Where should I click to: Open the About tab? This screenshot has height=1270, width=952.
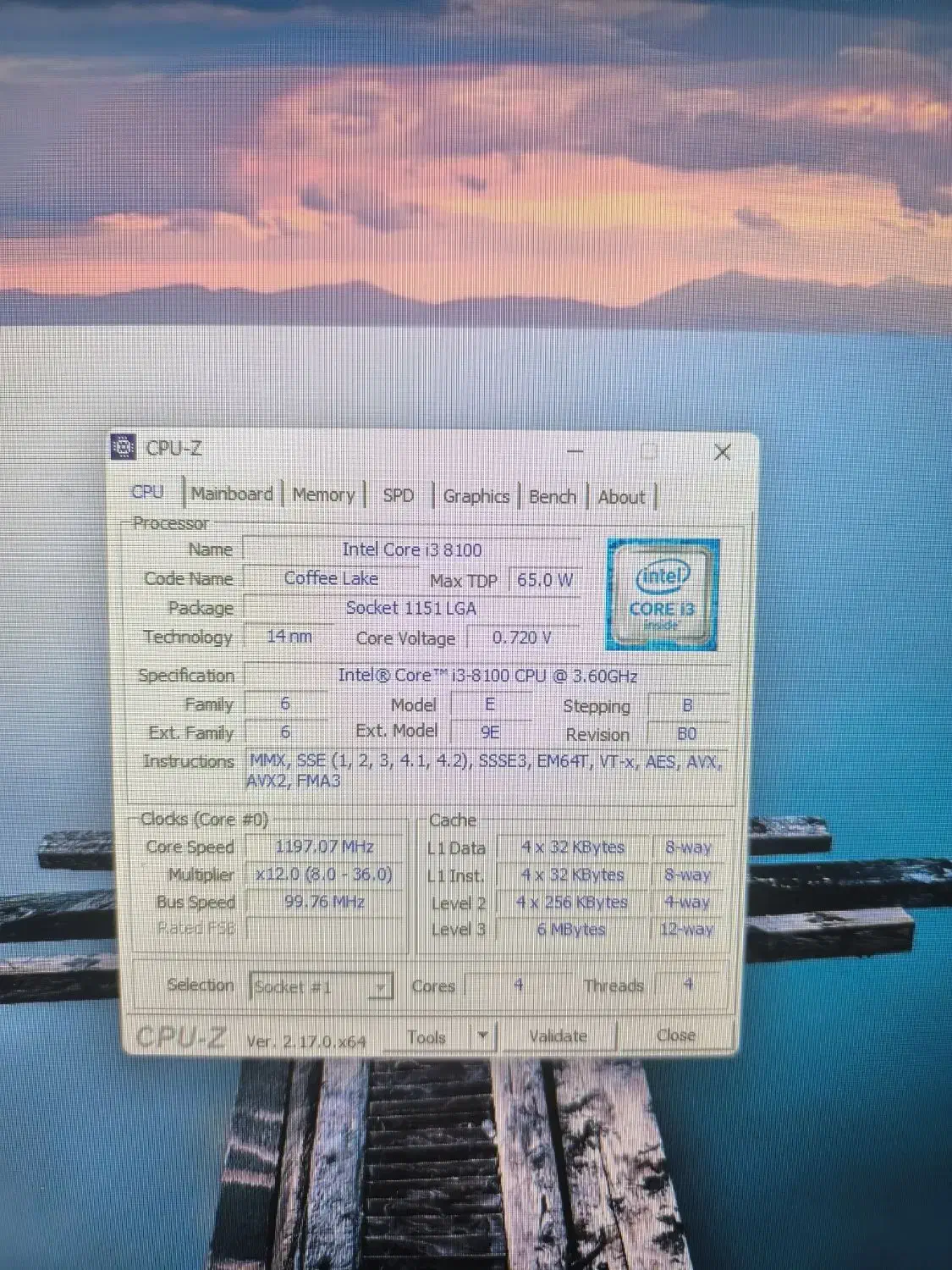click(621, 498)
